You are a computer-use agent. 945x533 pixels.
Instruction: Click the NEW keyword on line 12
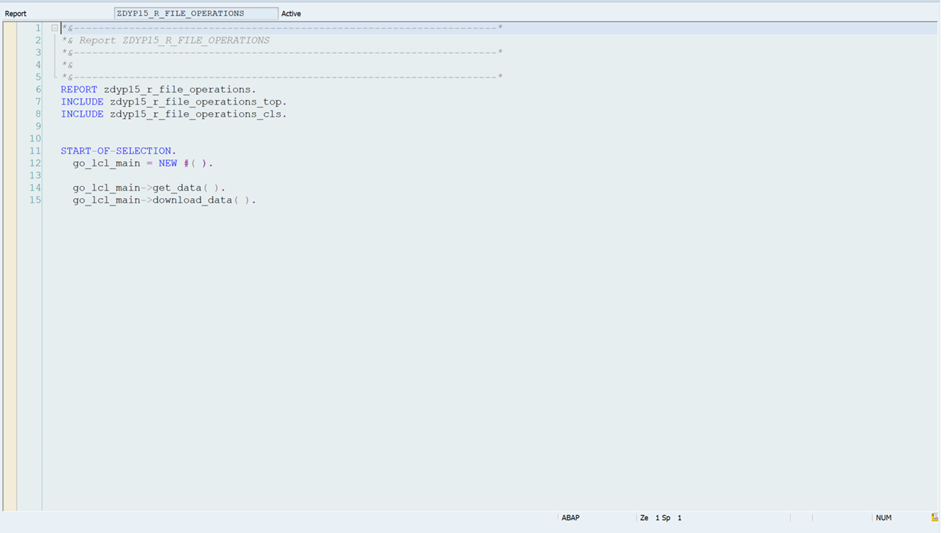(168, 163)
